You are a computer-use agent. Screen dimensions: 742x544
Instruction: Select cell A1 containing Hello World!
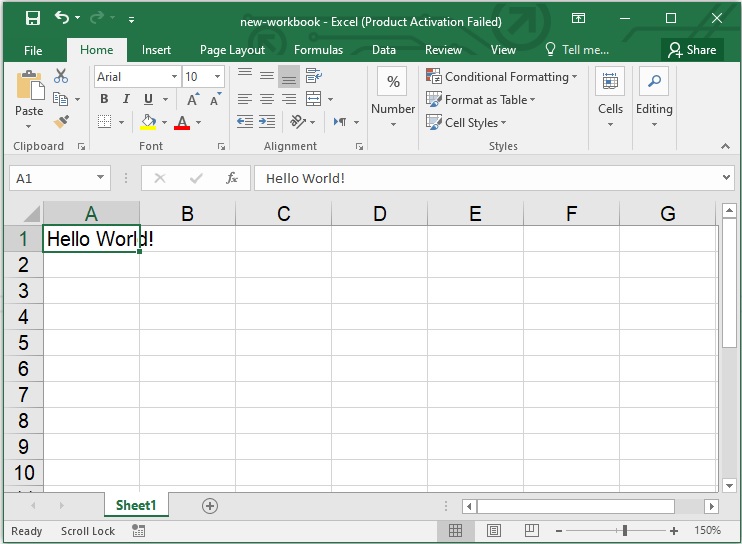(x=91, y=239)
